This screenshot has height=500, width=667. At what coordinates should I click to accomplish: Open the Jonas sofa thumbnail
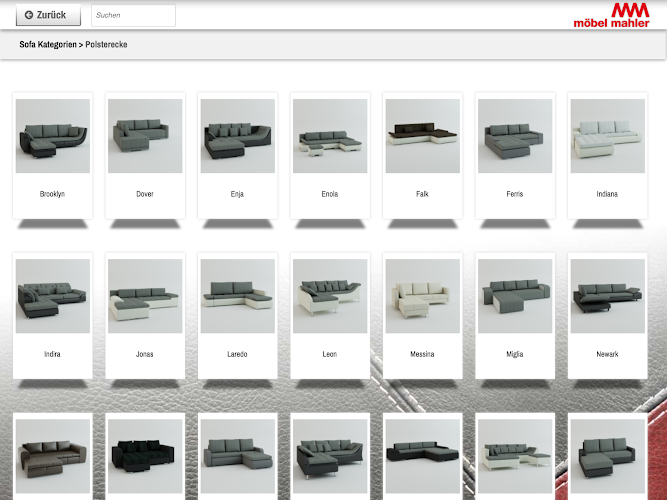point(145,296)
